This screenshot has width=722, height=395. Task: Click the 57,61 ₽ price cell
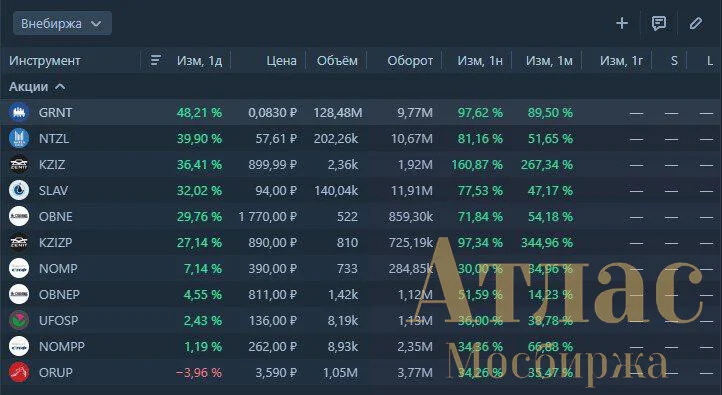276,139
